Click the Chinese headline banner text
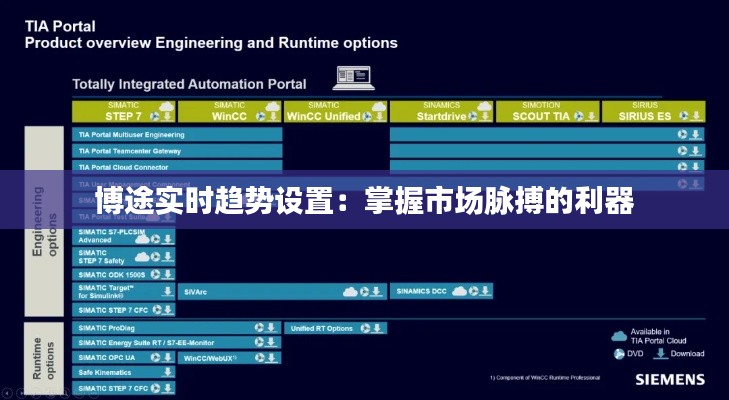Image resolution: width=729 pixels, height=400 pixels. point(364,202)
